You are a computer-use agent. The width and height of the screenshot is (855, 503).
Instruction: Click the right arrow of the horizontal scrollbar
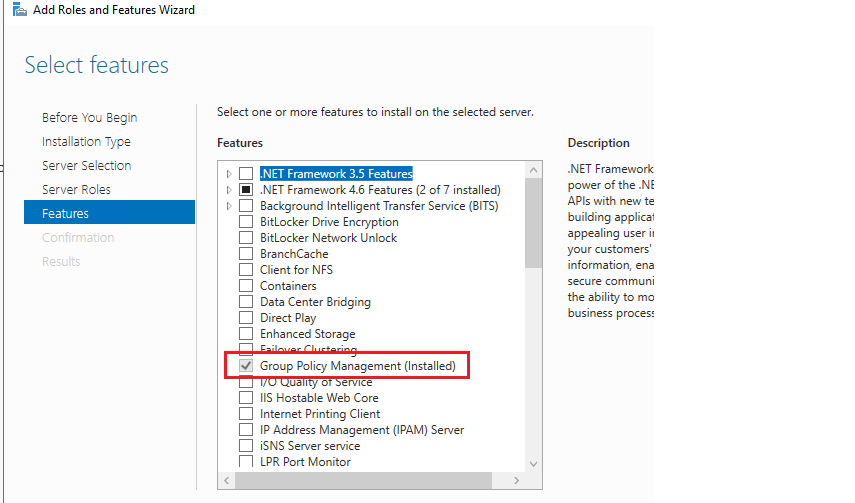click(x=516, y=481)
